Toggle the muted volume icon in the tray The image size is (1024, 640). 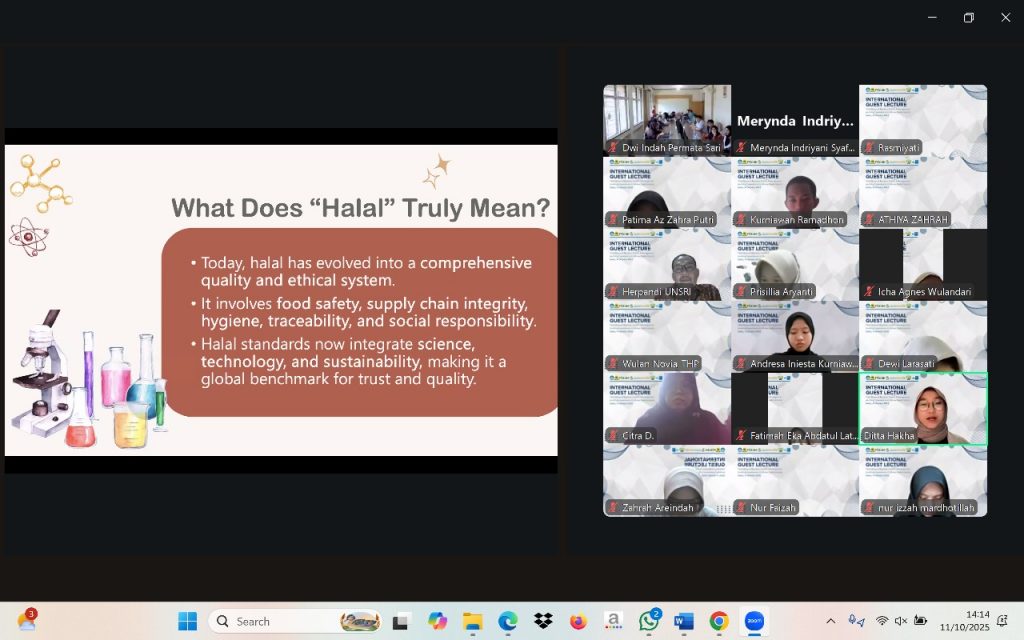(901, 621)
